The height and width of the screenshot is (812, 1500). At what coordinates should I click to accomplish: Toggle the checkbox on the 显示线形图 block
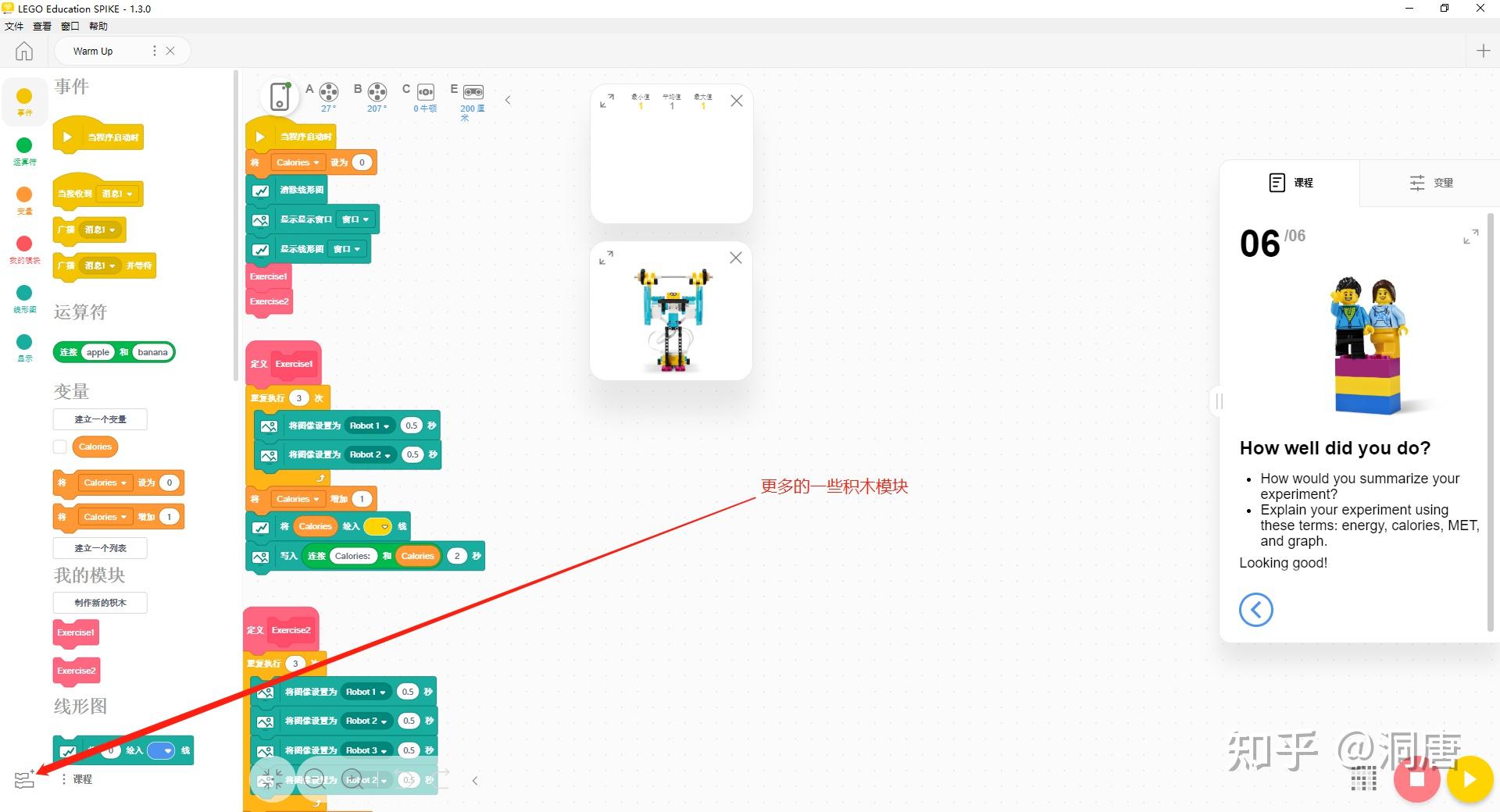point(261,248)
